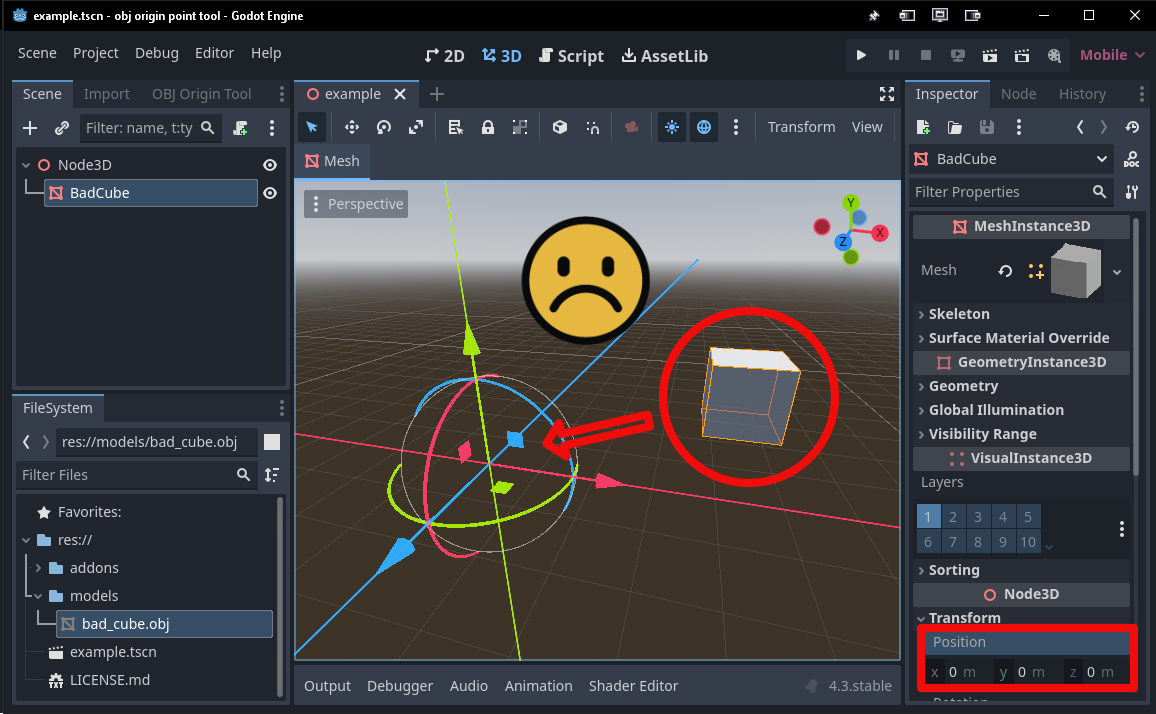Load resource folder icon in Inspector

point(955,128)
